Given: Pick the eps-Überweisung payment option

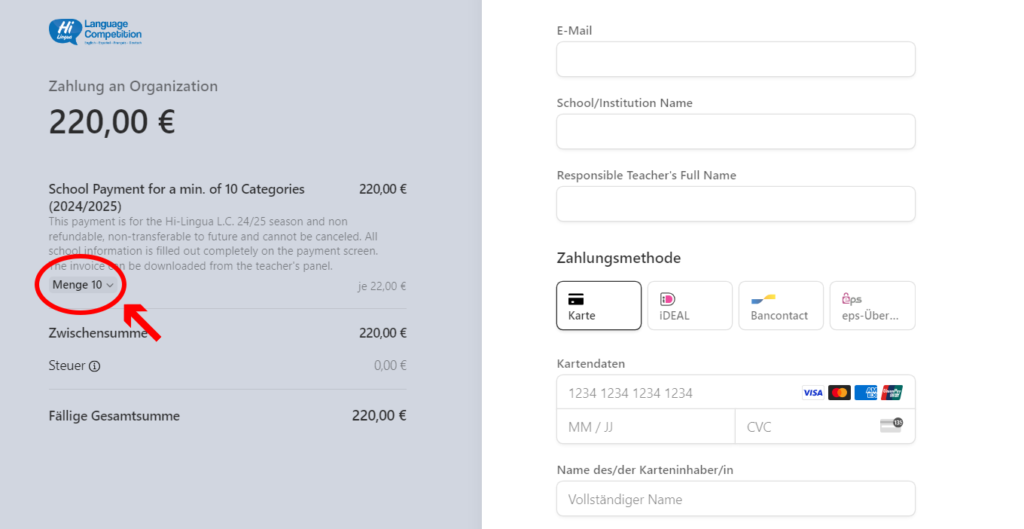Looking at the screenshot, I should (x=871, y=305).
